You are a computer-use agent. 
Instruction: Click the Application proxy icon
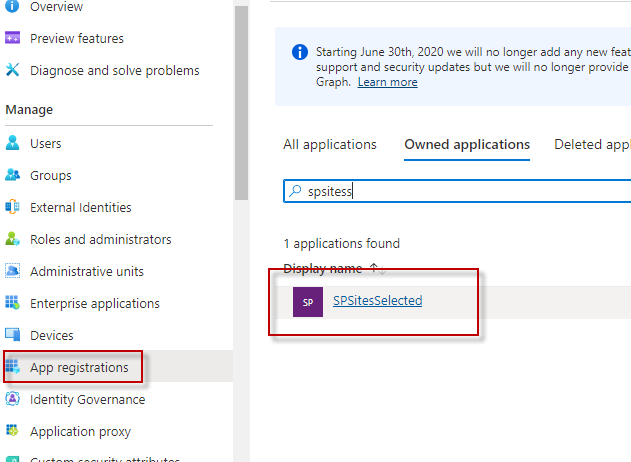pyautogui.click(x=13, y=431)
